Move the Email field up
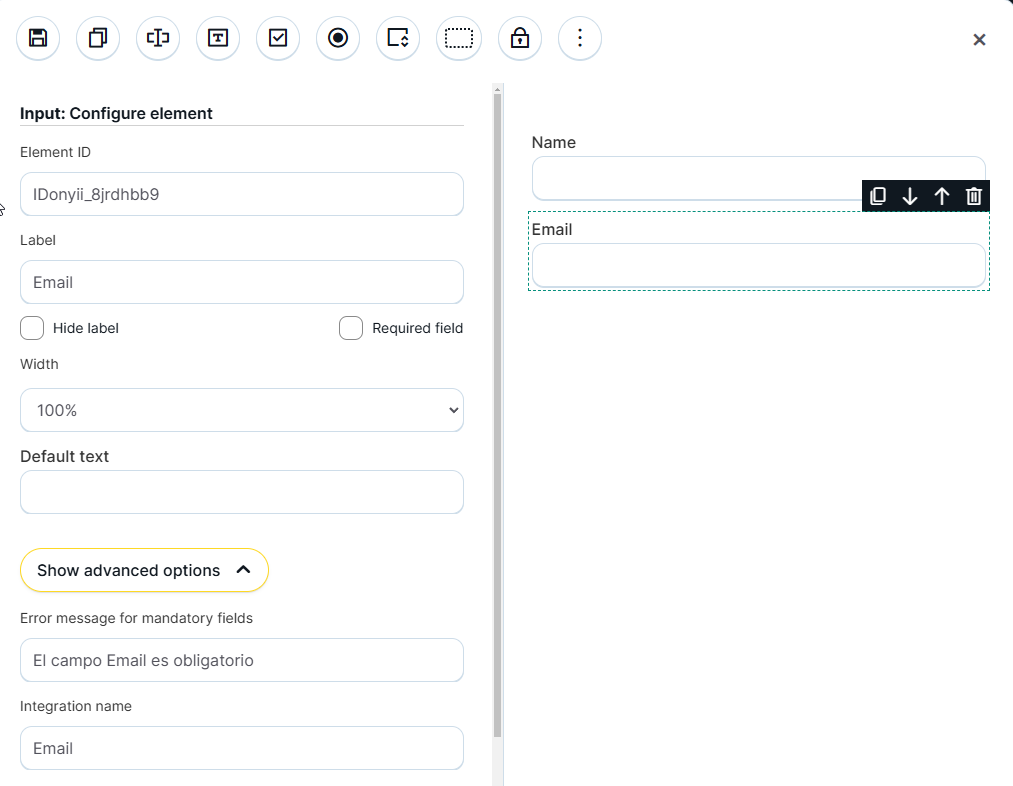The image size is (1013, 786). tap(942, 196)
